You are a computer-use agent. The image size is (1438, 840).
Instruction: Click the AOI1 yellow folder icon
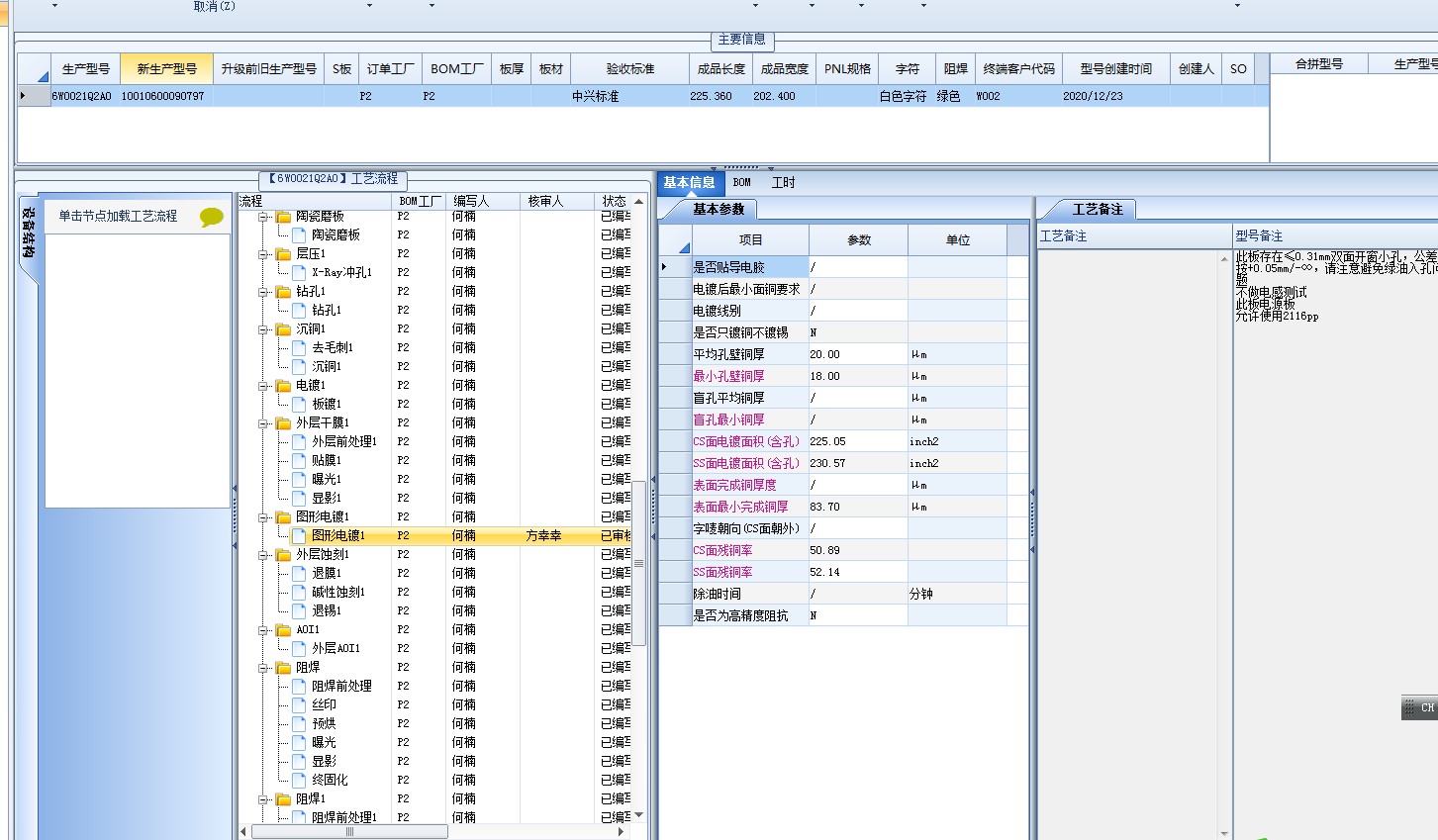tap(283, 629)
